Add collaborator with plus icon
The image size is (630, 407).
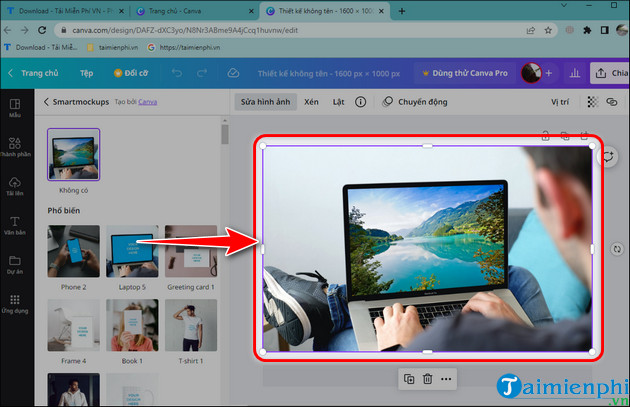pos(548,73)
